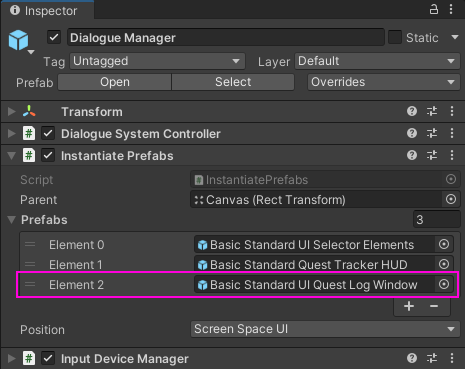The image size is (465, 369).
Task: Open Transform component three-dot menu
Action: (x=452, y=111)
